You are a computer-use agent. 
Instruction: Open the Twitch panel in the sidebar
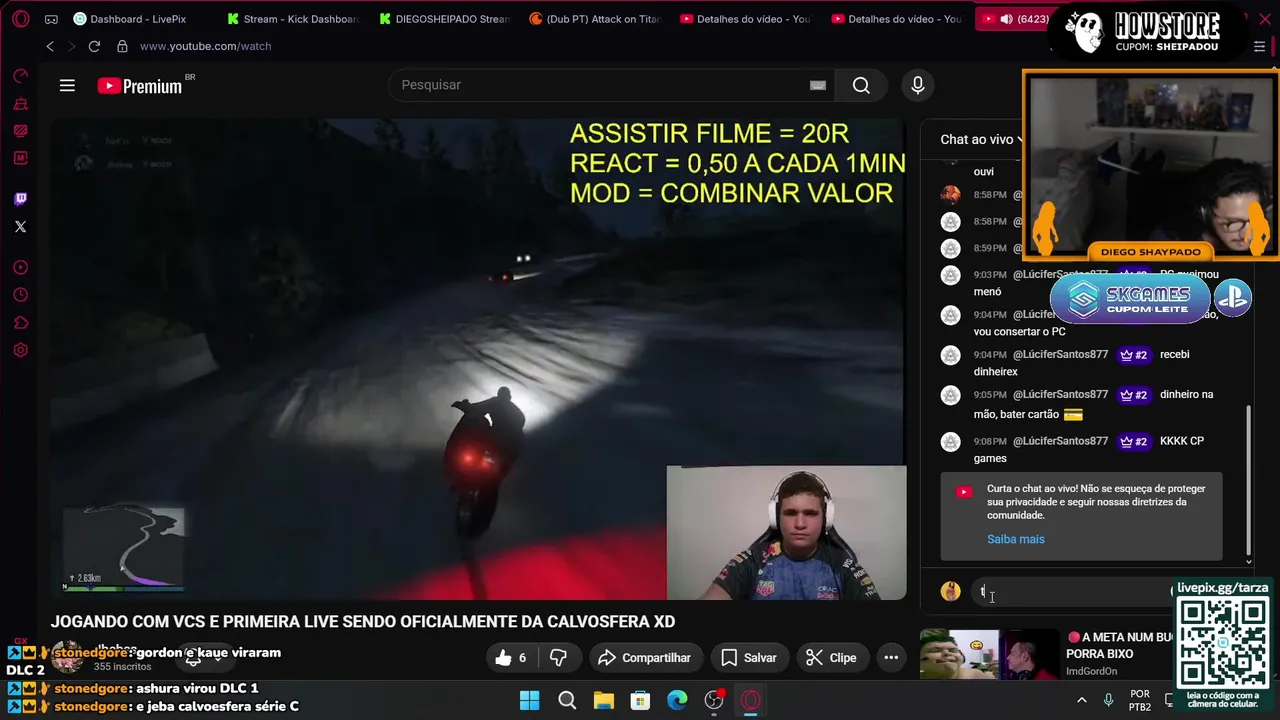pyautogui.click(x=21, y=199)
